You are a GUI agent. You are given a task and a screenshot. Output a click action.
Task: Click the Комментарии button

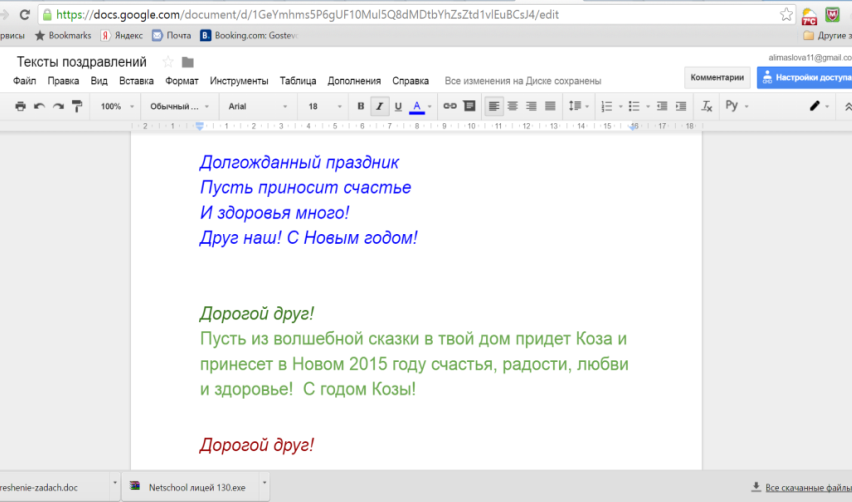click(x=717, y=77)
